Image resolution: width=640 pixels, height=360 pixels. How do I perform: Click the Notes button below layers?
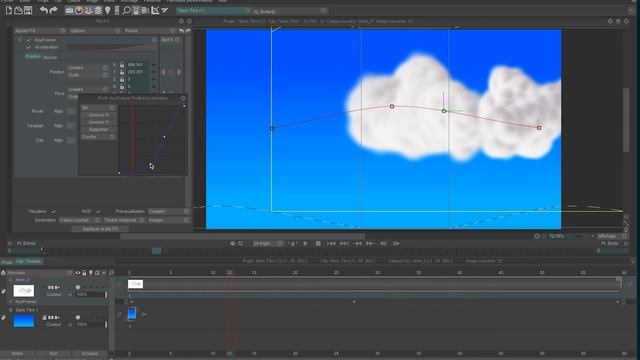click(x=17, y=353)
